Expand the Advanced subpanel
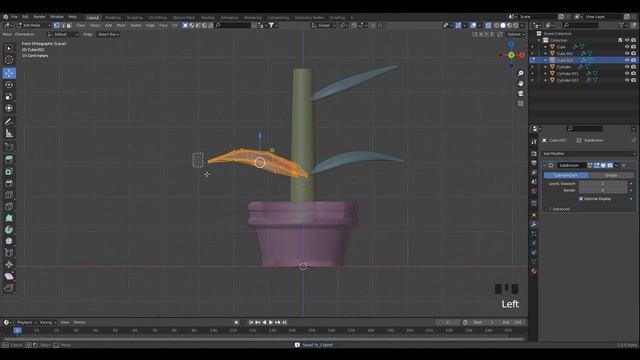 pos(561,209)
